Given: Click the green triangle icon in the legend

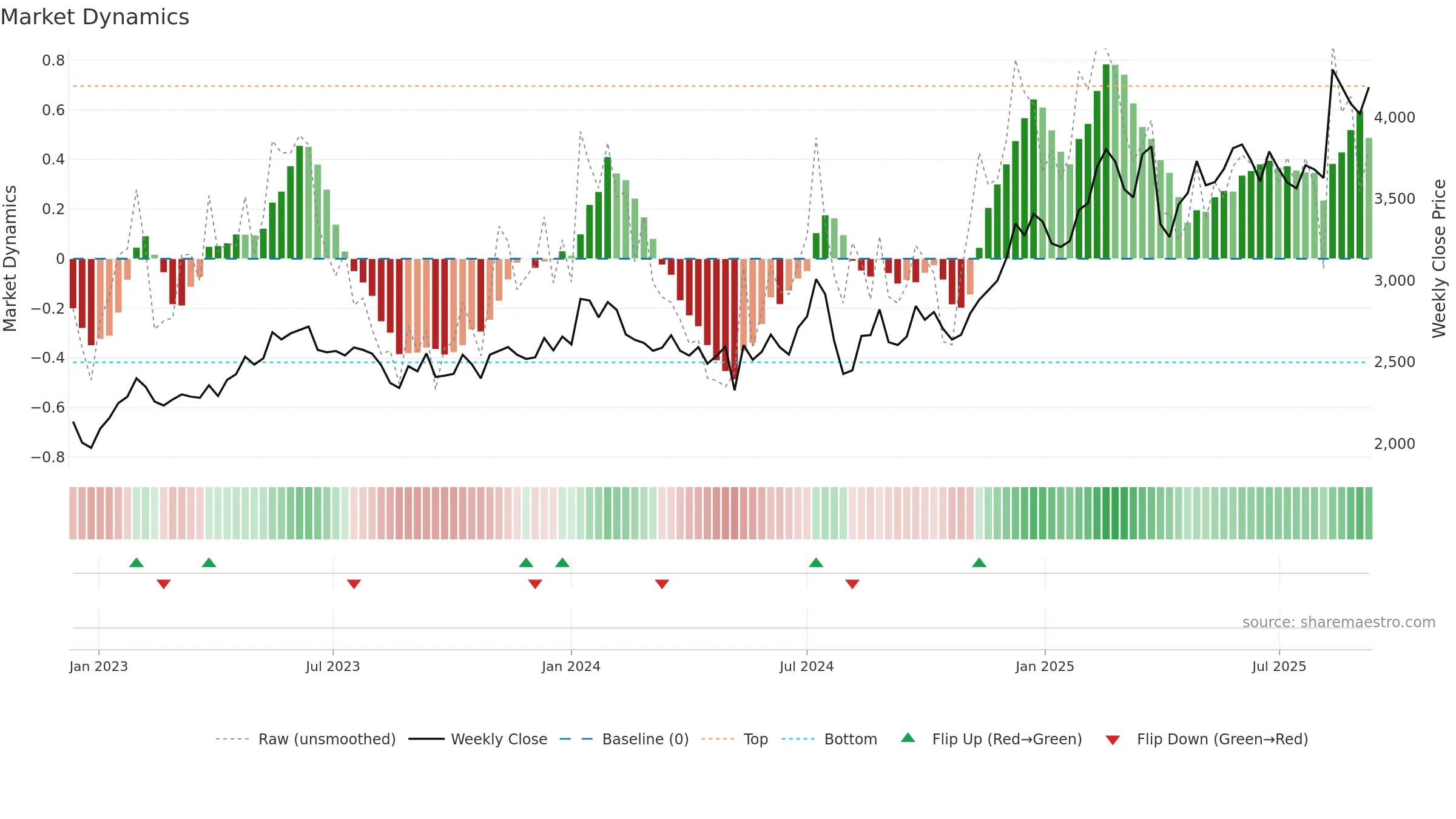Looking at the screenshot, I should point(908,738).
